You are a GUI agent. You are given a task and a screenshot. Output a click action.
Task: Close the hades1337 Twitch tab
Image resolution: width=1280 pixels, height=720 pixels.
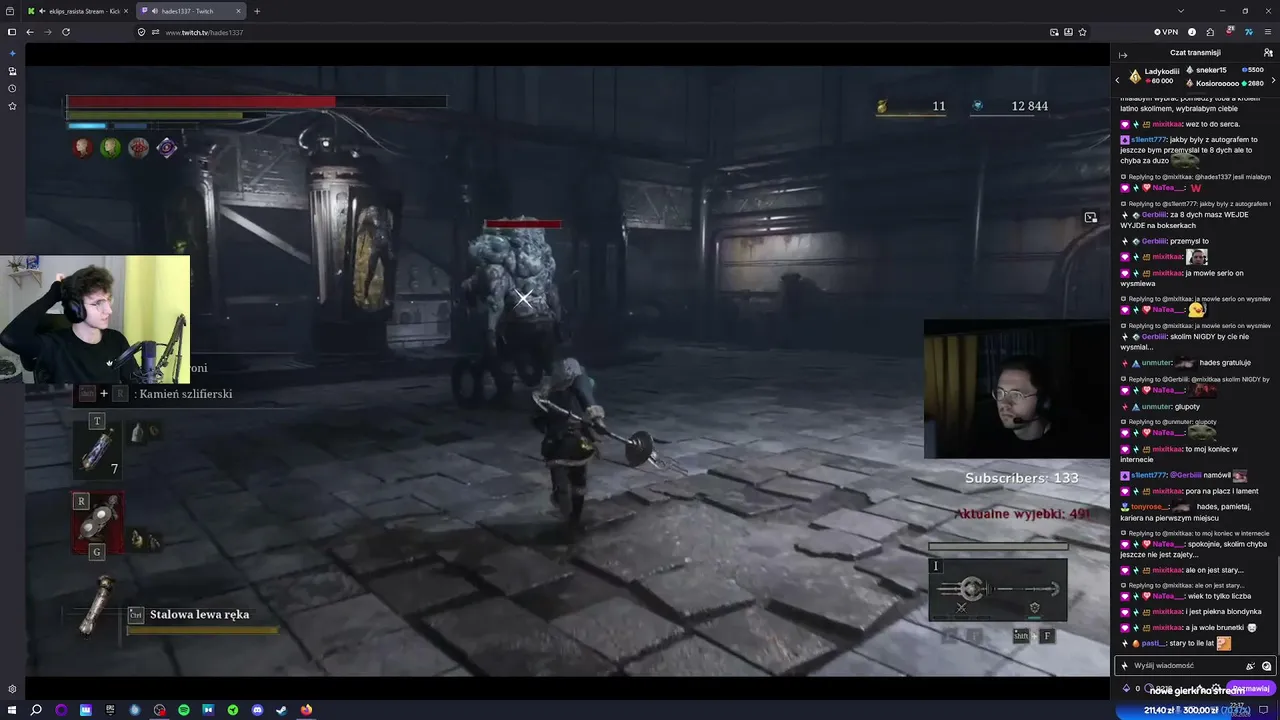[x=238, y=11]
